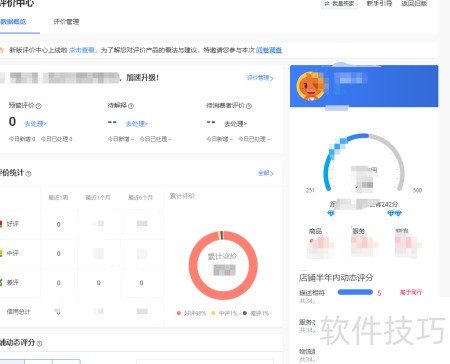Click the 描述相符 blue score bar
The width and height of the screenshot is (450, 364).
tap(355, 292)
